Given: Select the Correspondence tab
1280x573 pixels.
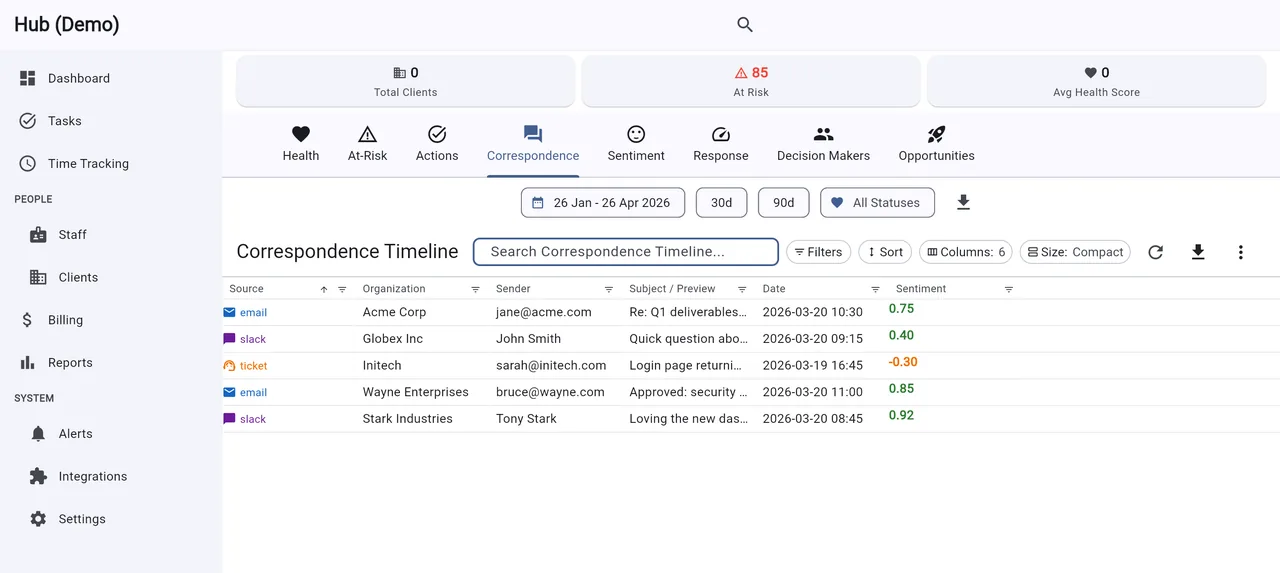Looking at the screenshot, I should (x=533, y=144).
